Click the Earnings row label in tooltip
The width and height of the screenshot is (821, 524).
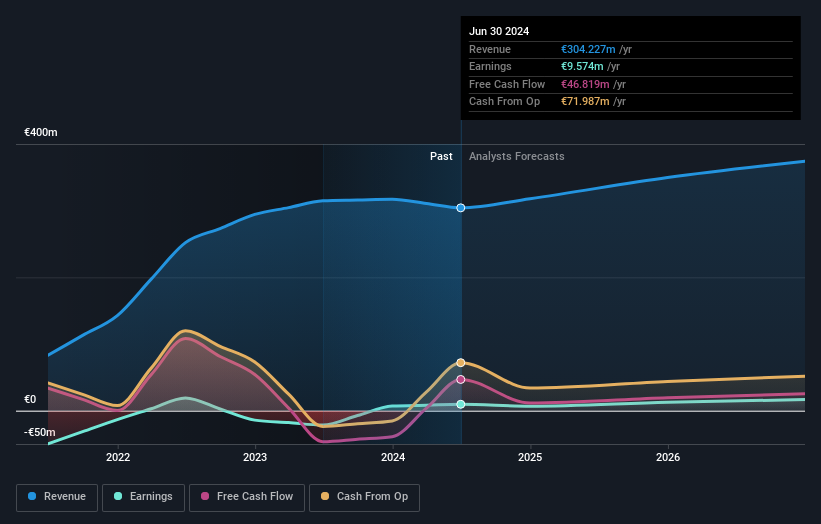coord(490,66)
